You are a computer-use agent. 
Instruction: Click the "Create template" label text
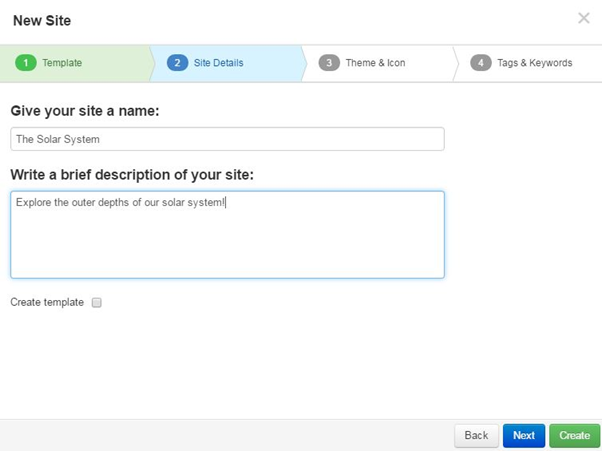click(47, 302)
